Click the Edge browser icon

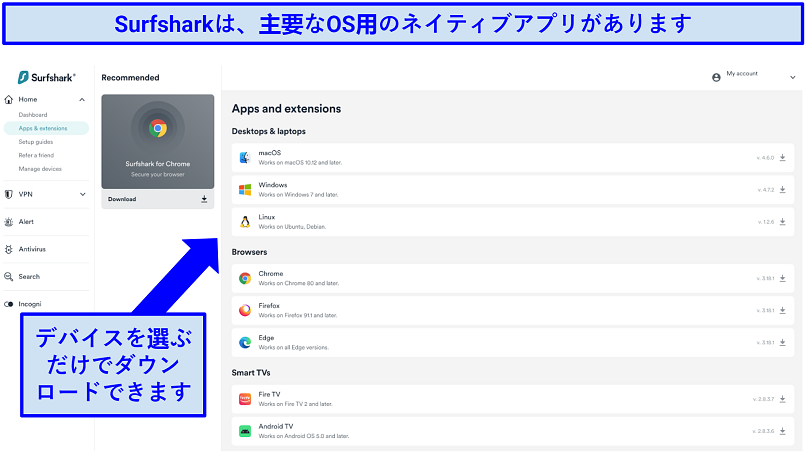click(x=245, y=342)
